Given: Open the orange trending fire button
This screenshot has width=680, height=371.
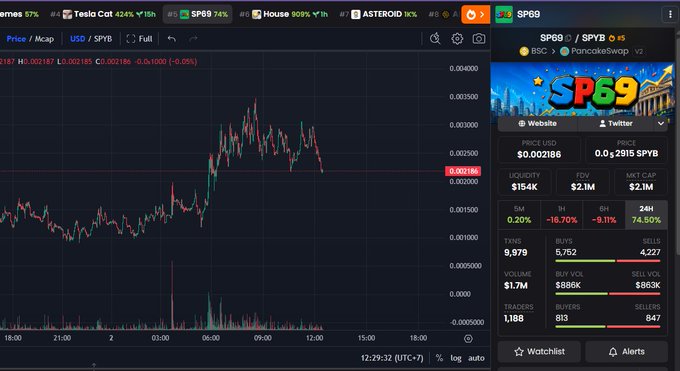Looking at the screenshot, I should point(476,14).
